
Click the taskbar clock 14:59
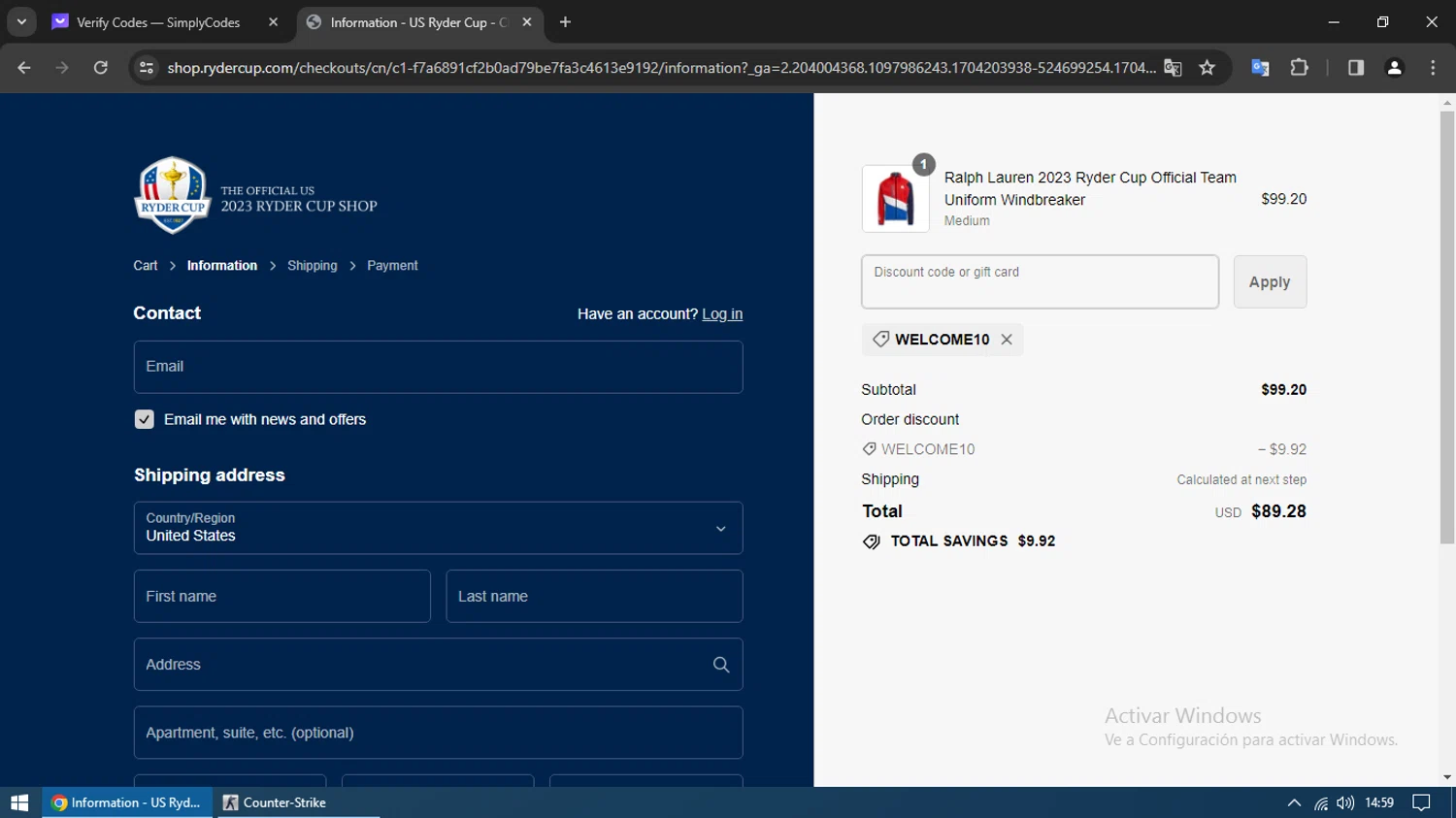[1379, 802]
